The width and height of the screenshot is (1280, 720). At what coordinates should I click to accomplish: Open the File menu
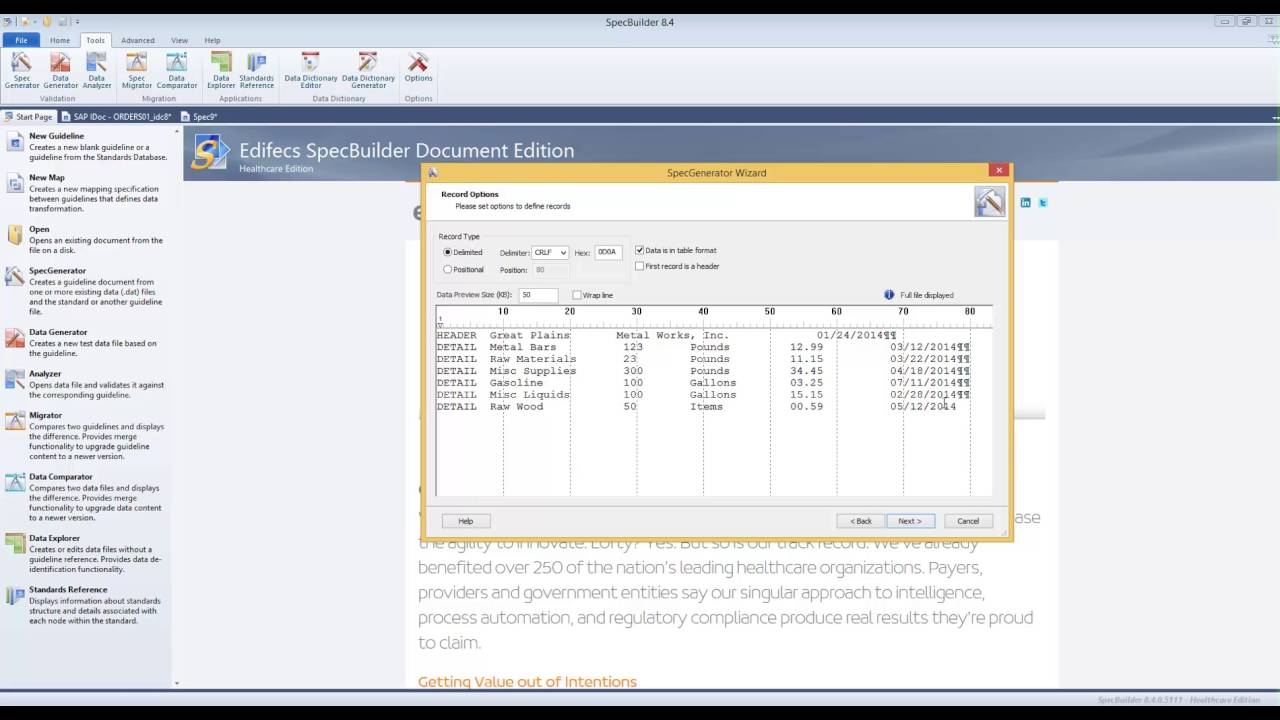tap(21, 40)
